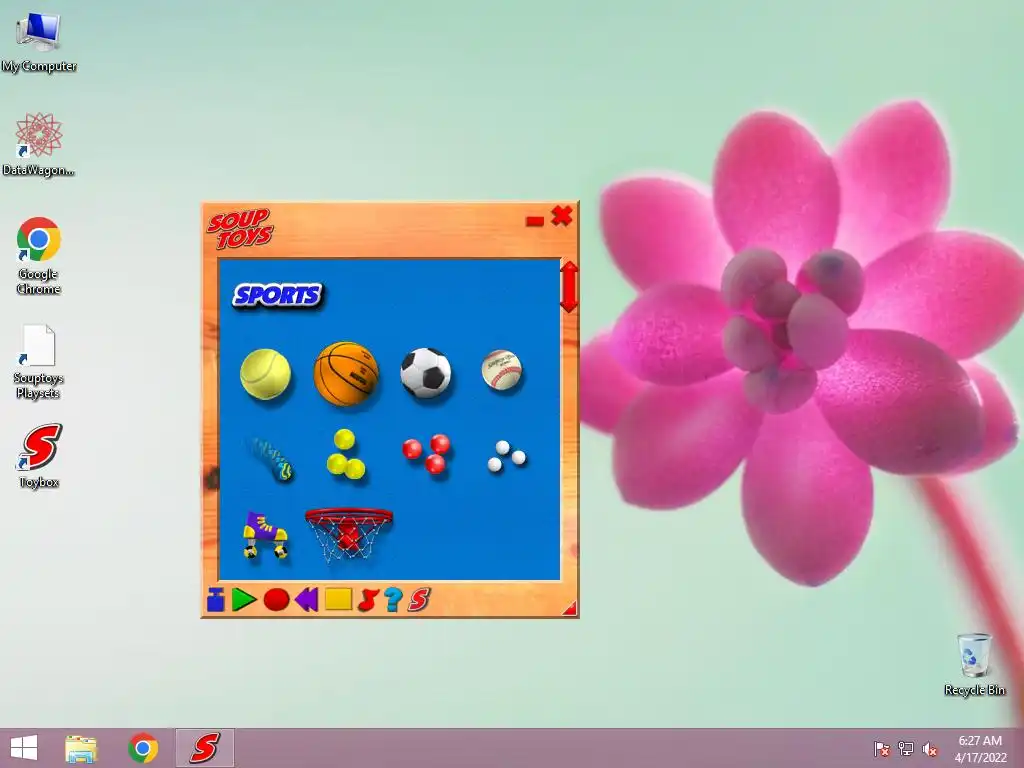Click the green play button
Image resolution: width=1024 pixels, height=768 pixels.
(244, 600)
